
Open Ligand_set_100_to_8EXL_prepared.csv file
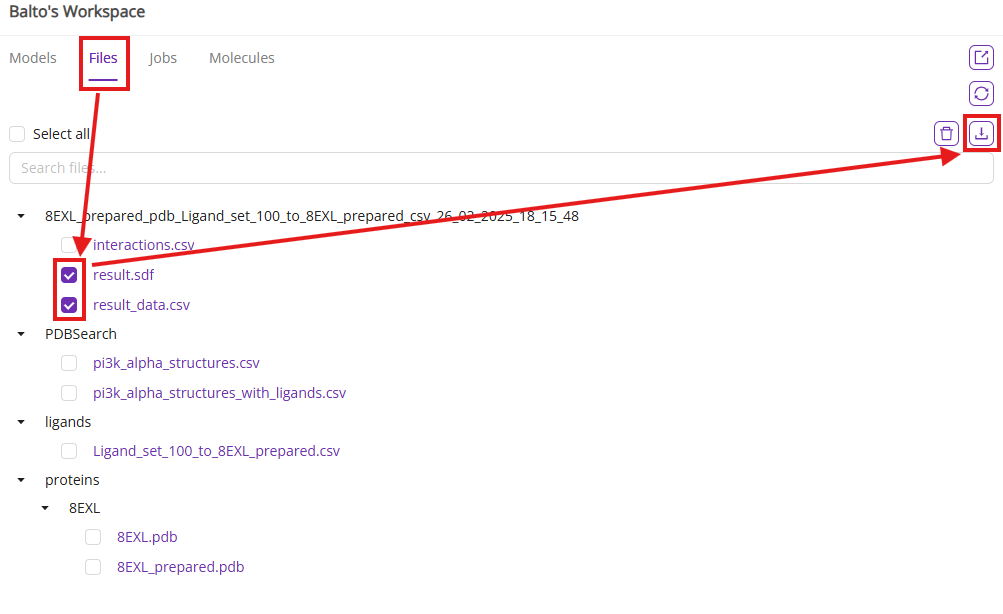pyautogui.click(x=216, y=451)
